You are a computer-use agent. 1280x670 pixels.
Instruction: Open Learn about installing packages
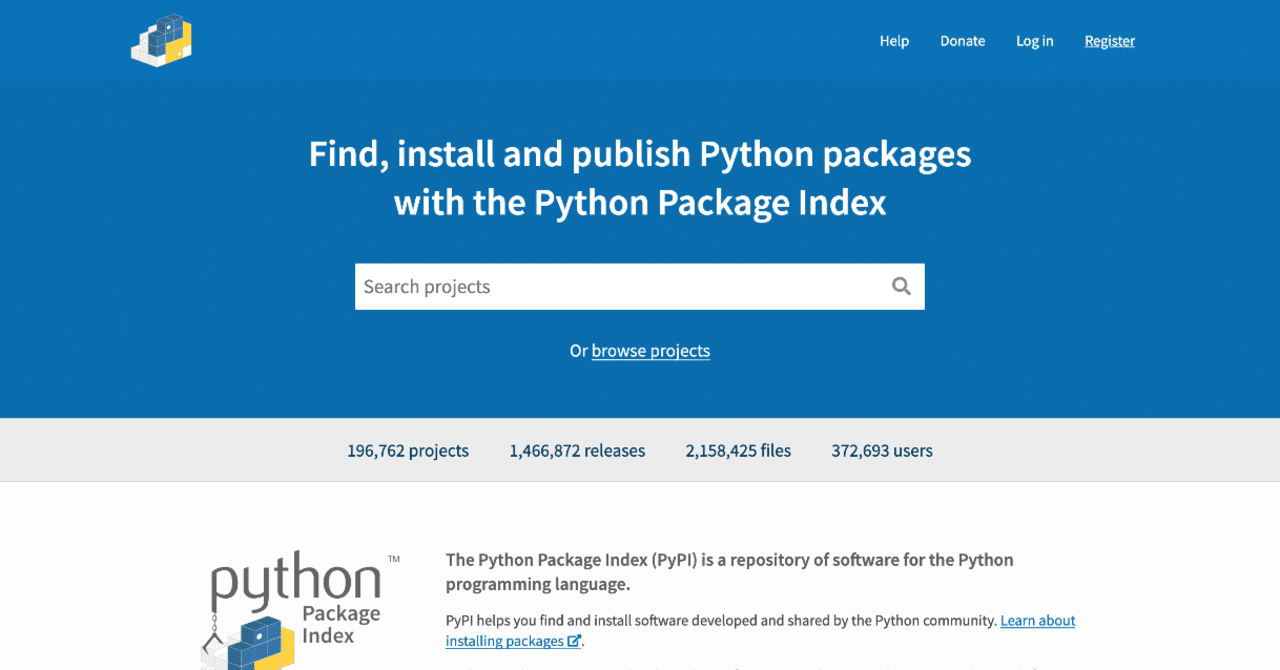[x=1037, y=620]
